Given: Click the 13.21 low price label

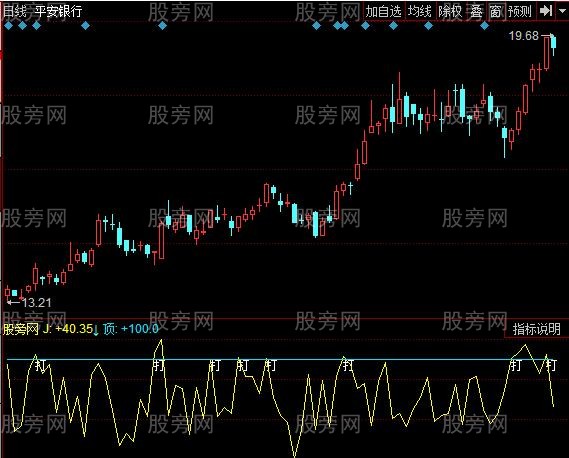Looking at the screenshot, I should click(37, 302).
